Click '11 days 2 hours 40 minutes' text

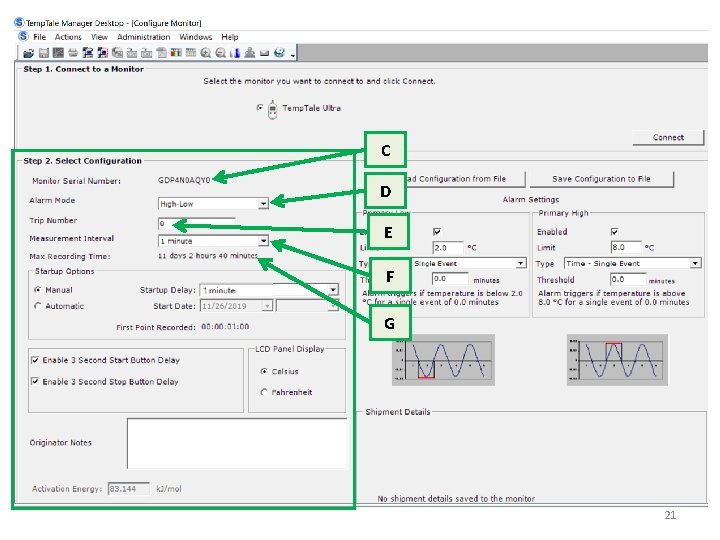pos(208,256)
